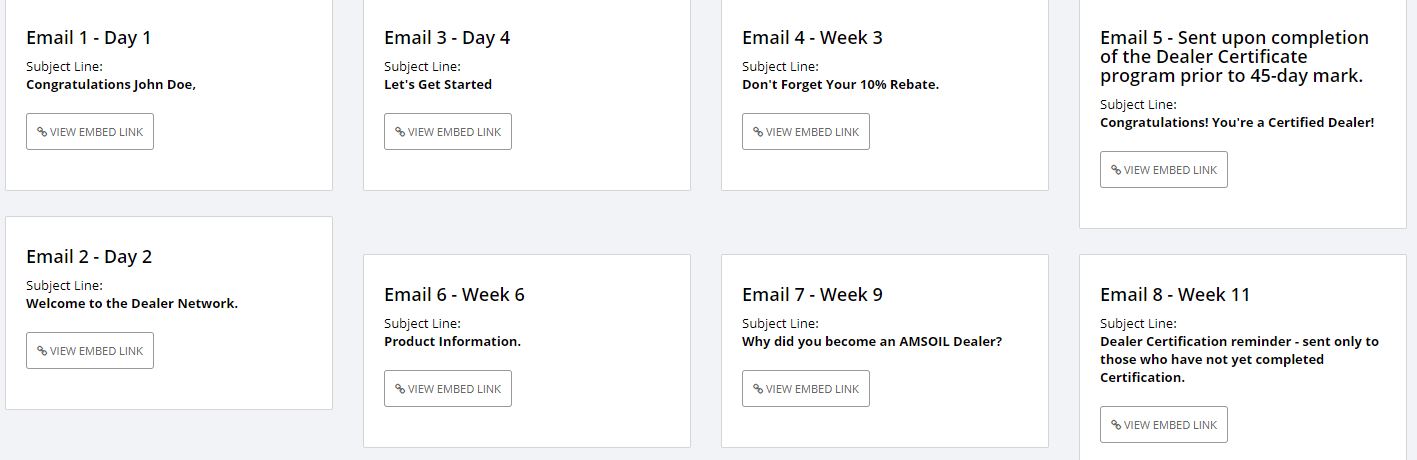Select the Email 1 - Day 1 heading

[x=89, y=38]
